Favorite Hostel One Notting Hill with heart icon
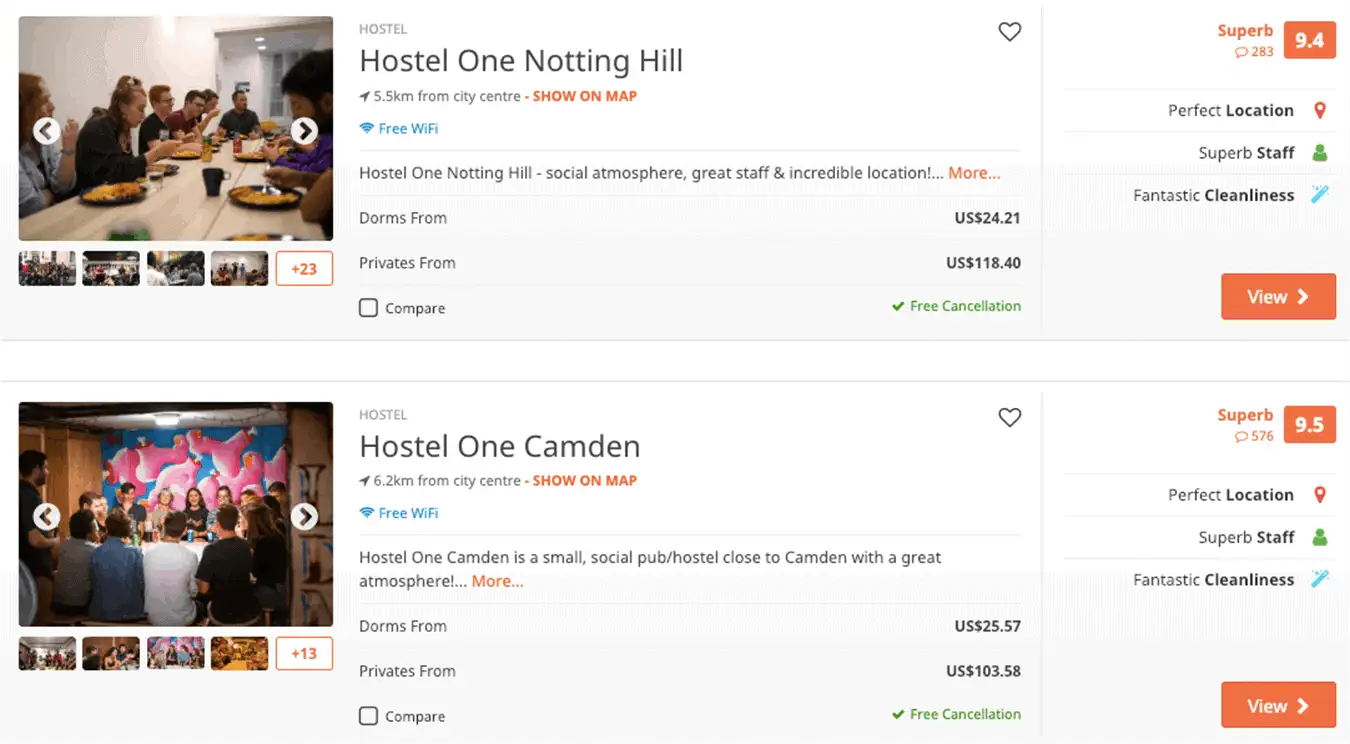This screenshot has height=744, width=1350. (1010, 32)
